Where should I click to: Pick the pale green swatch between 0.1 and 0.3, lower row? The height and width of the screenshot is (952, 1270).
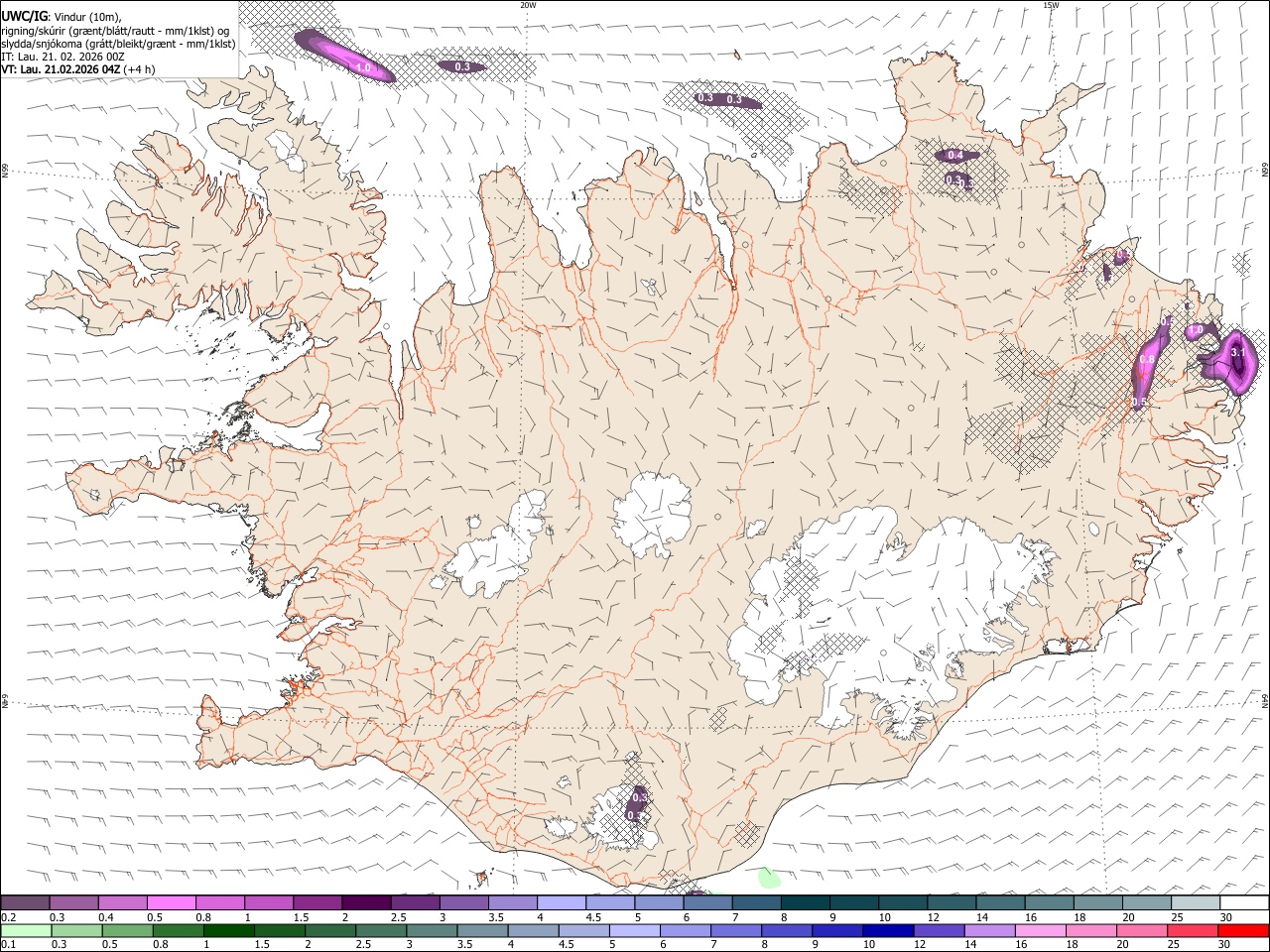coord(25,930)
